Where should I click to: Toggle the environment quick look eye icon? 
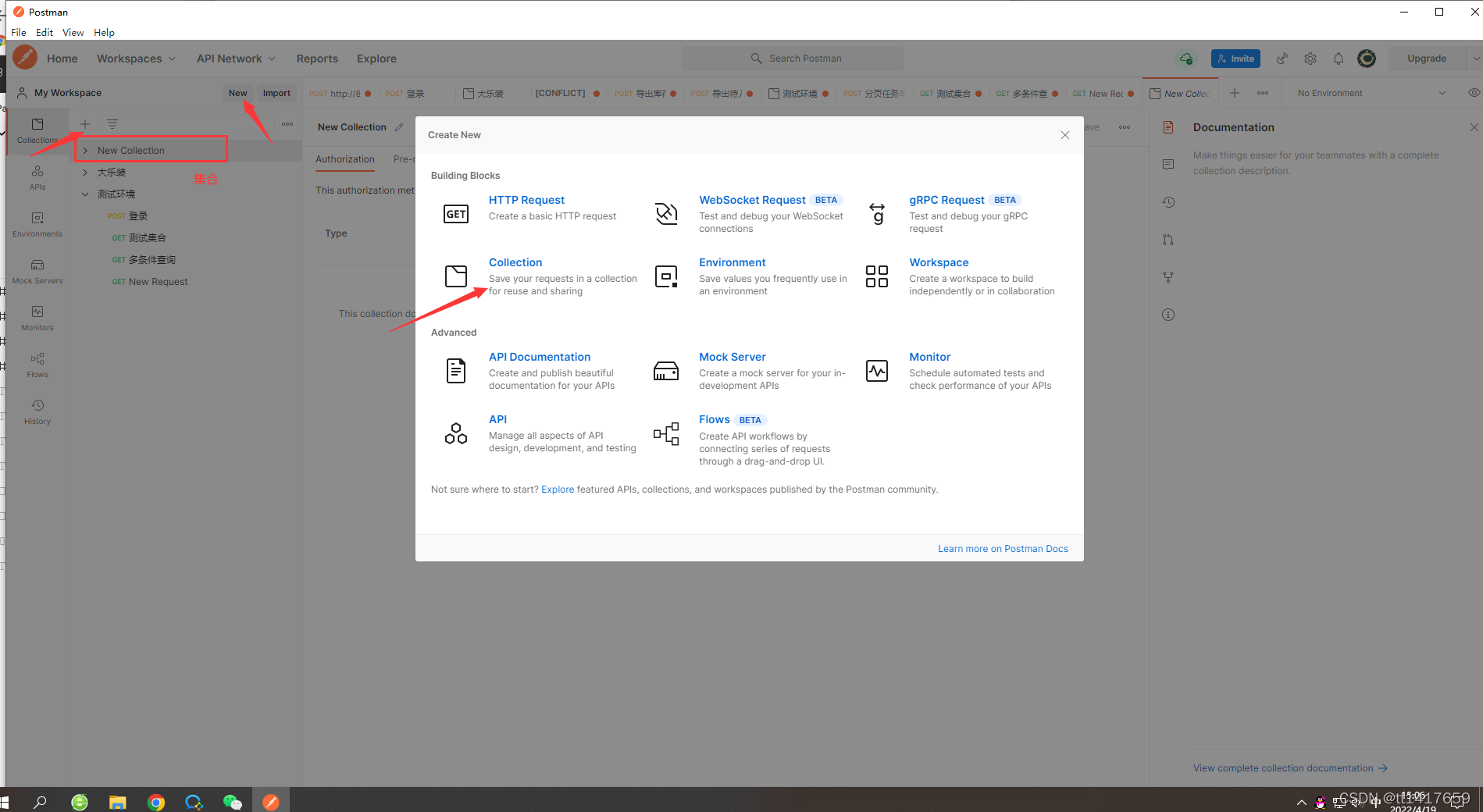point(1474,93)
